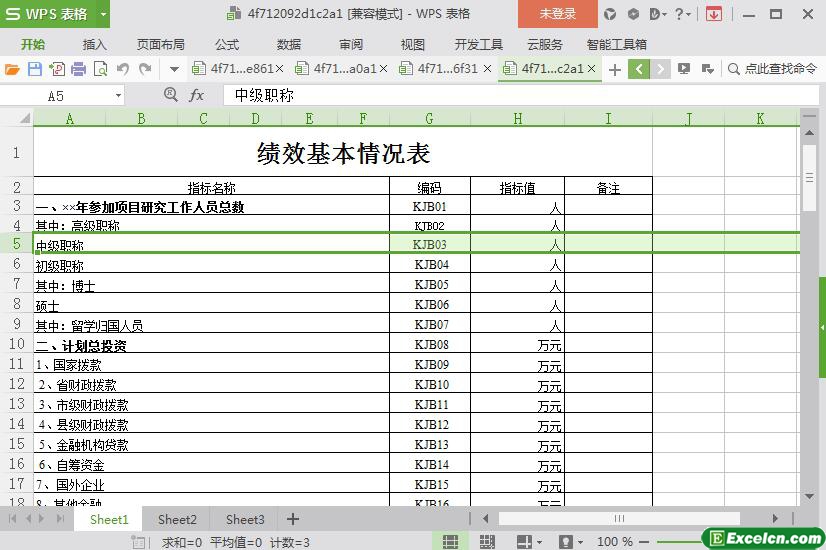This screenshot has width=826, height=550.
Task: Open the 插入 ribbon tab
Action: [x=95, y=45]
